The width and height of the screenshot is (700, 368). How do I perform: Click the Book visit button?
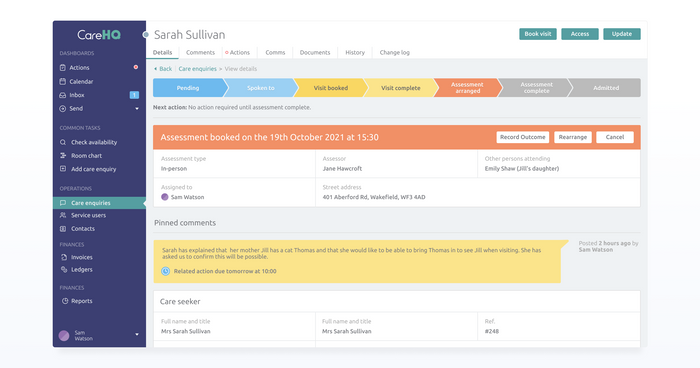(538, 34)
